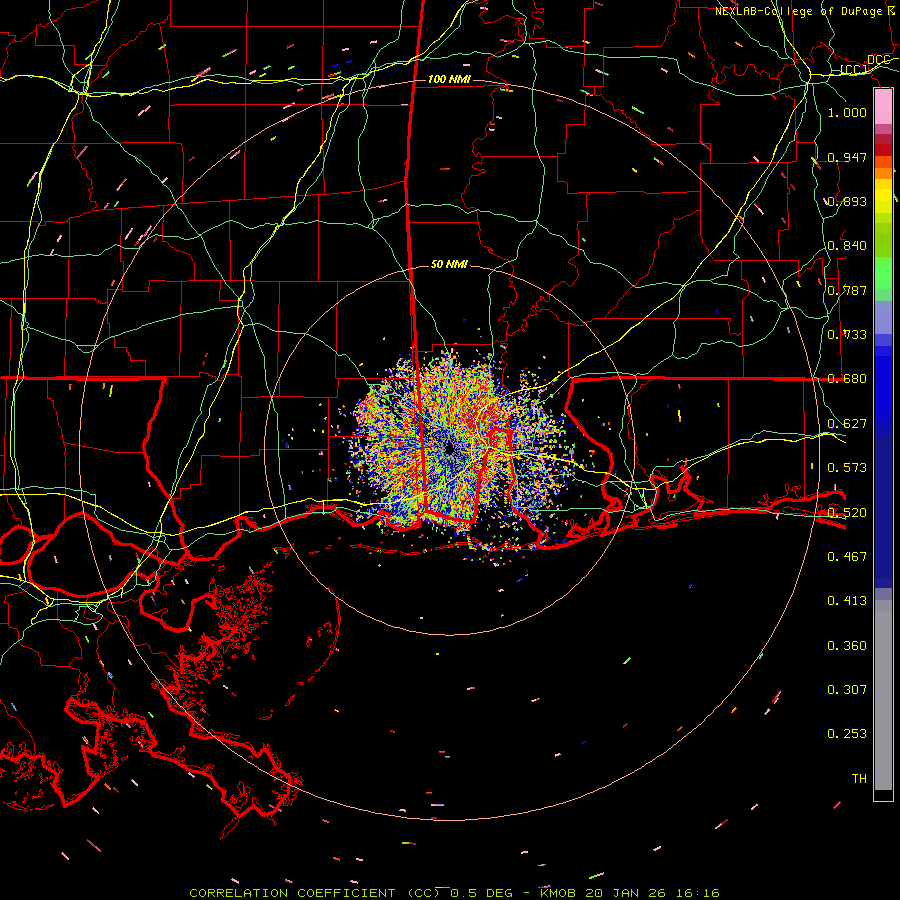The image size is (900, 900).
Task: Select the 0.413 scale value
Action: [847, 601]
